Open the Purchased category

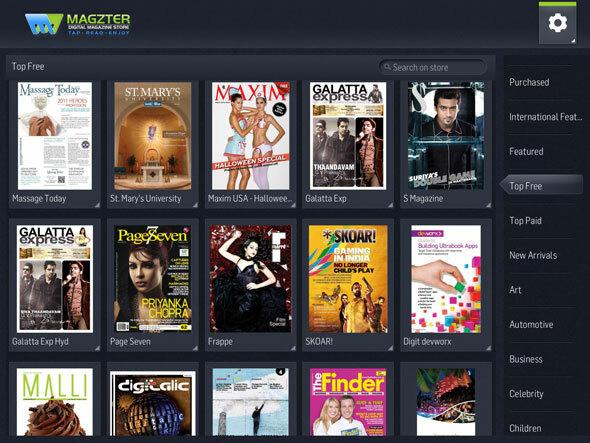point(529,82)
